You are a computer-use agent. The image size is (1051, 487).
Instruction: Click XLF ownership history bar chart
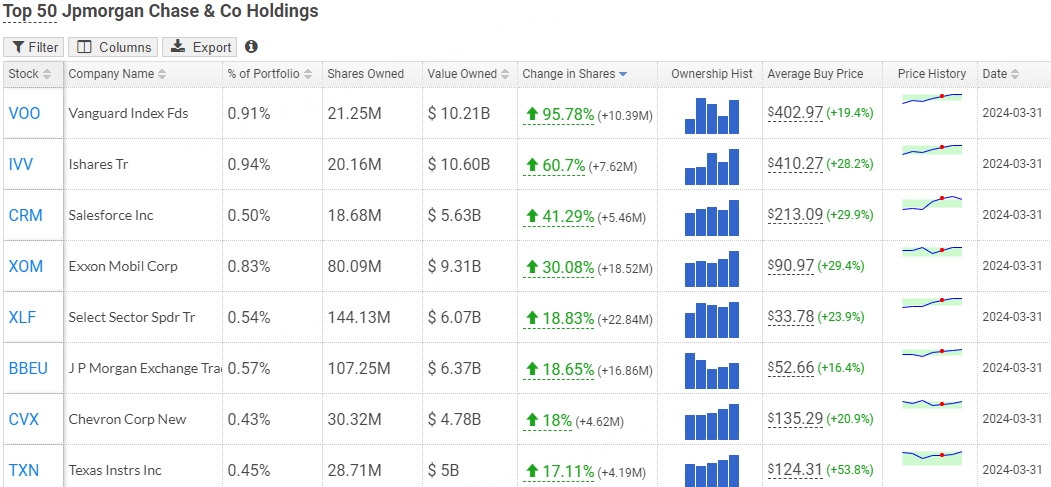[x=711, y=320]
